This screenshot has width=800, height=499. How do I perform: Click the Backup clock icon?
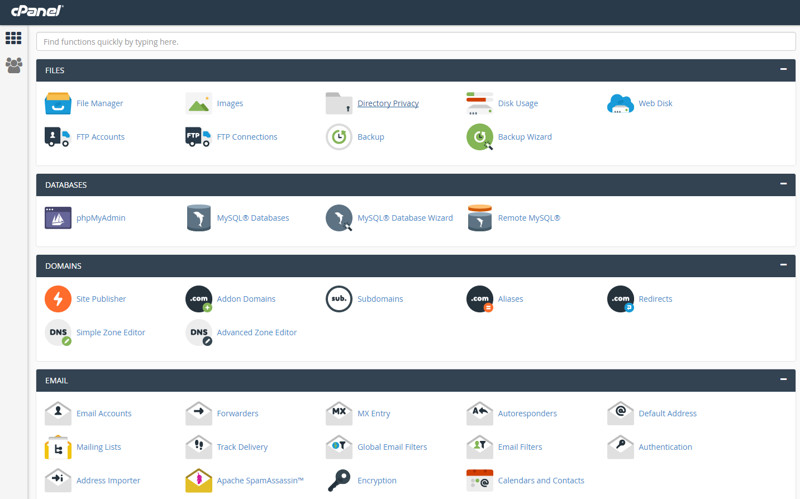coord(339,137)
